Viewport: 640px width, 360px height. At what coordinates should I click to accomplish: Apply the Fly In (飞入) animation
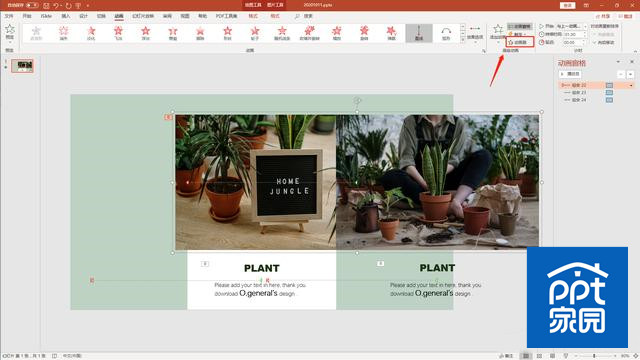pos(118,33)
